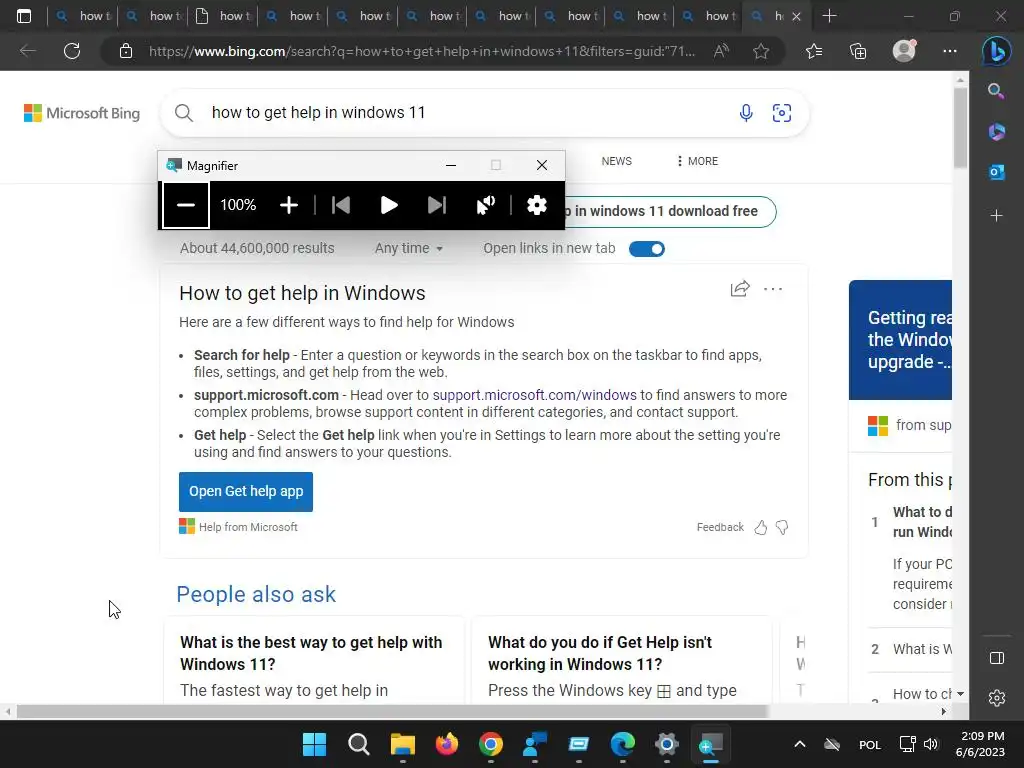Toggle Open links in new tab switch
1024x768 pixels.
tap(647, 249)
